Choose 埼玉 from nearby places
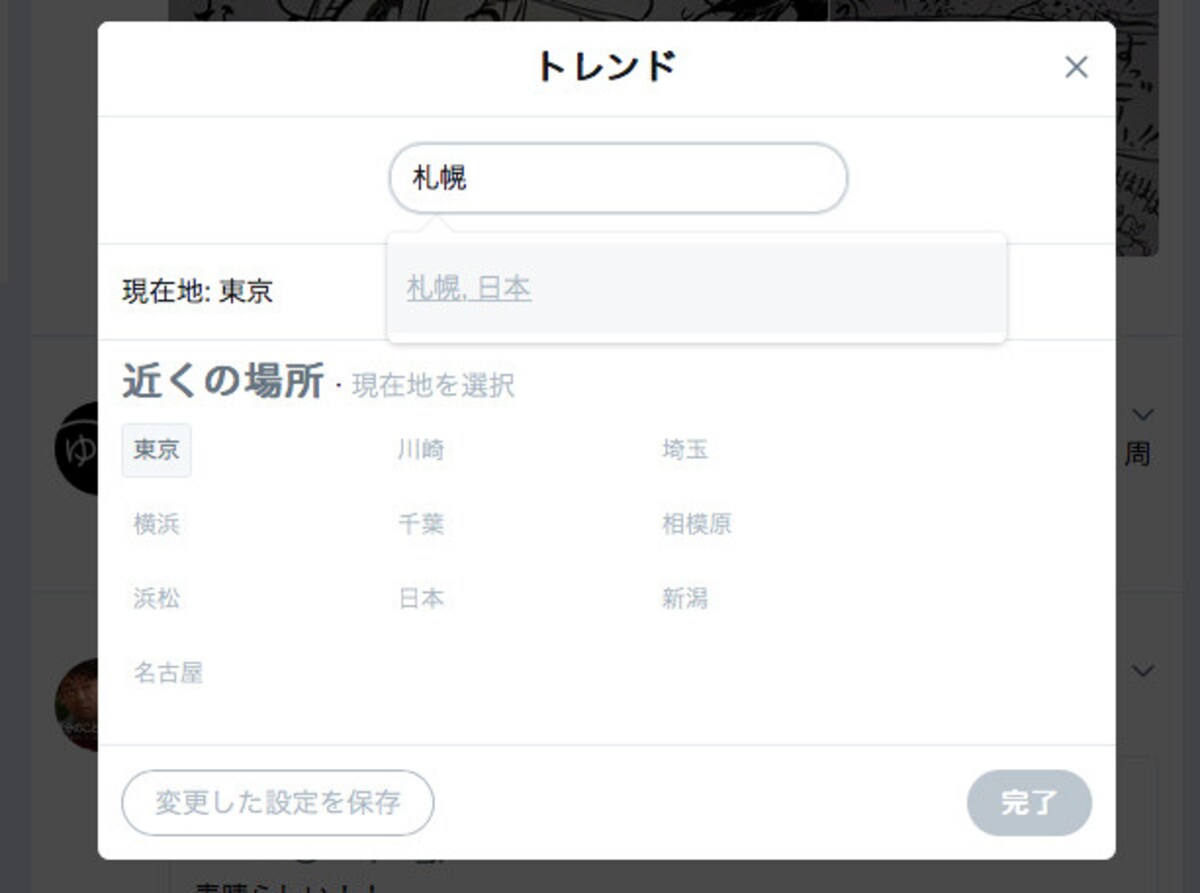This screenshot has height=893, width=1200. 685,450
